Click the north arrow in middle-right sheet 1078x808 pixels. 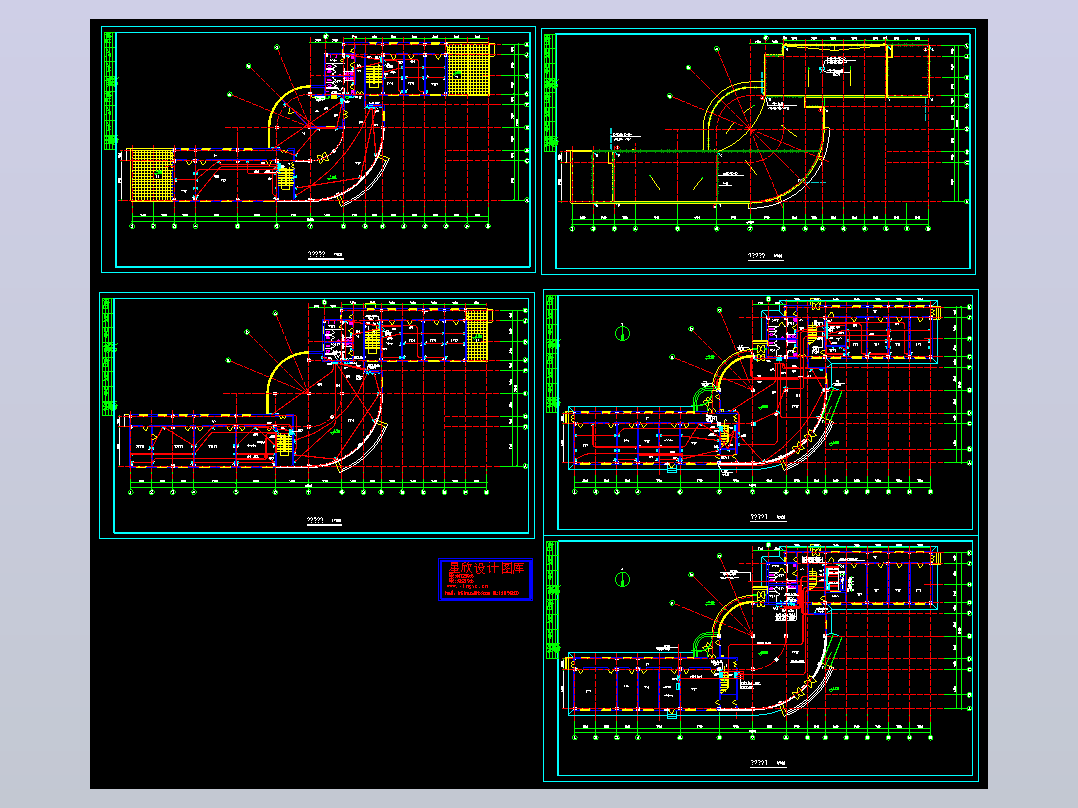coord(622,333)
